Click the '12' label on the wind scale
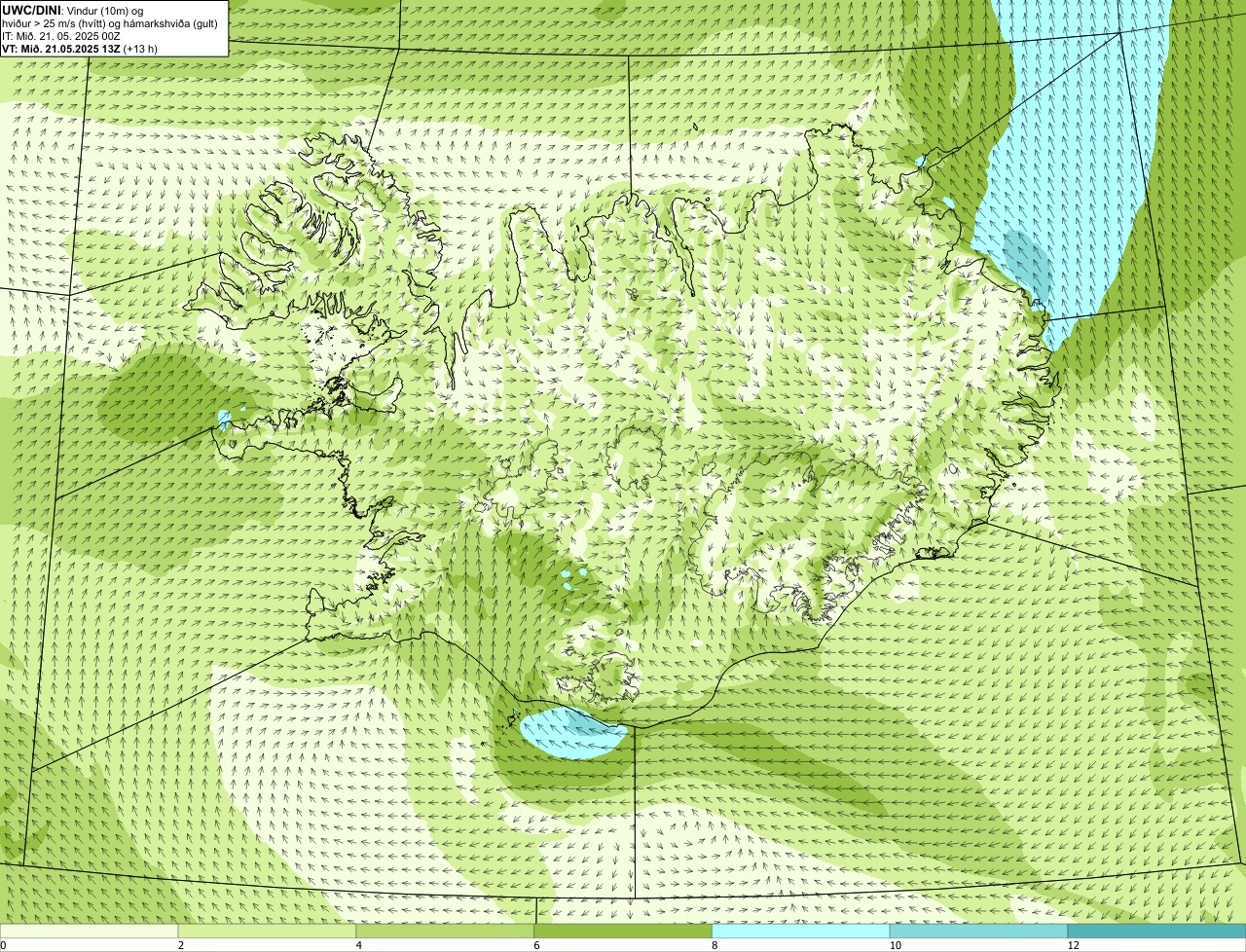Image resolution: width=1246 pixels, height=952 pixels. pos(1073,945)
